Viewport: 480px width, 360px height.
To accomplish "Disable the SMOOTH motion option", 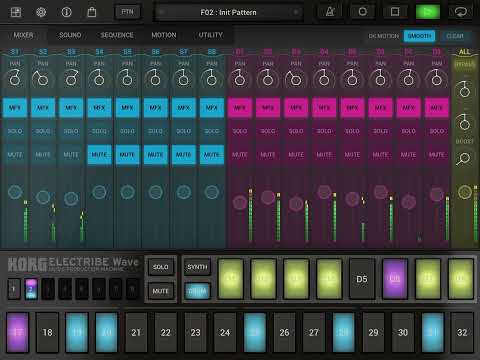I will tap(419, 36).
